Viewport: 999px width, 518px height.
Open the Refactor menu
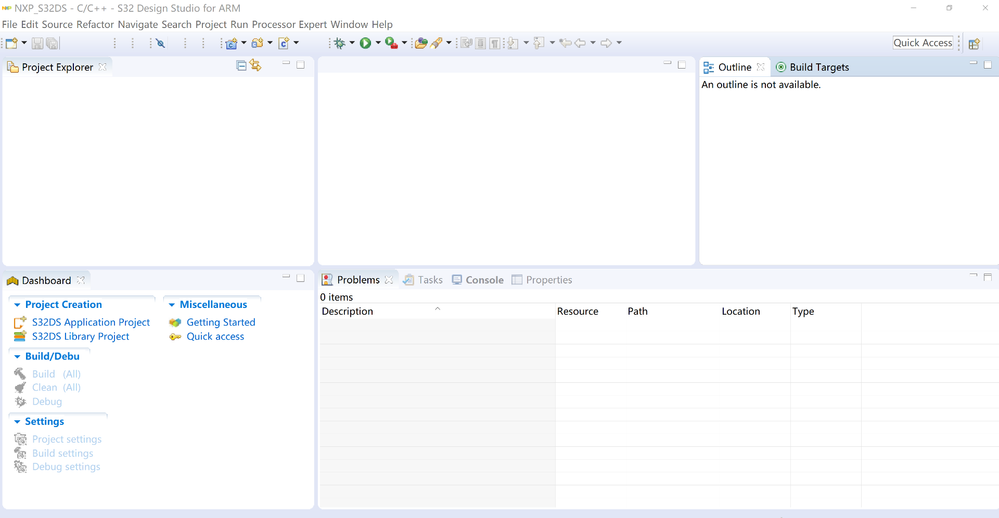pos(95,24)
